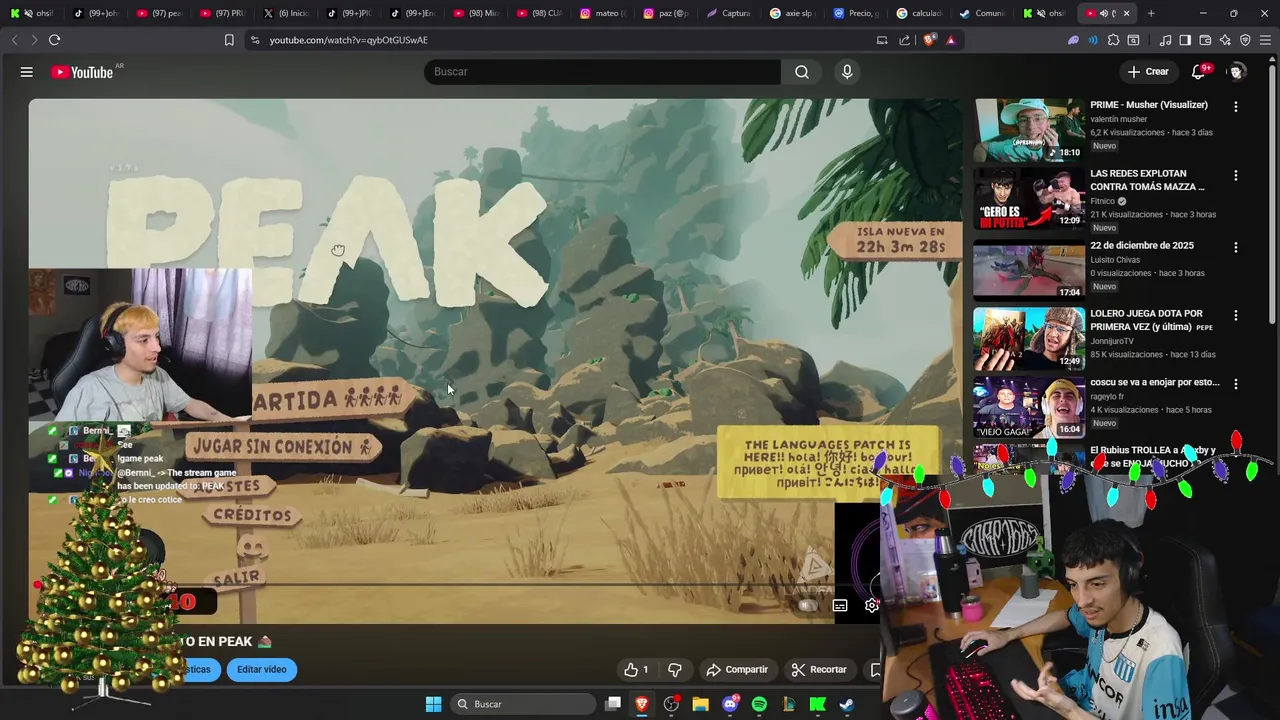Reload the page in Brave

pos(54,40)
